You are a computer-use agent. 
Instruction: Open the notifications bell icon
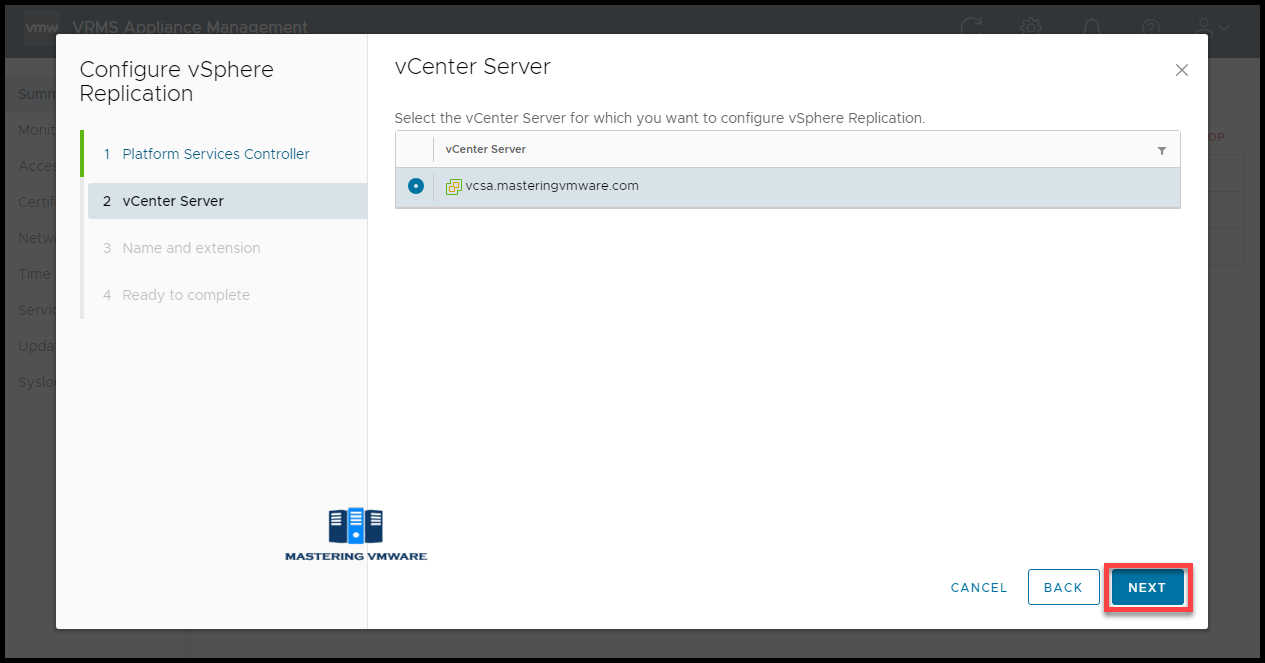[x=1091, y=27]
